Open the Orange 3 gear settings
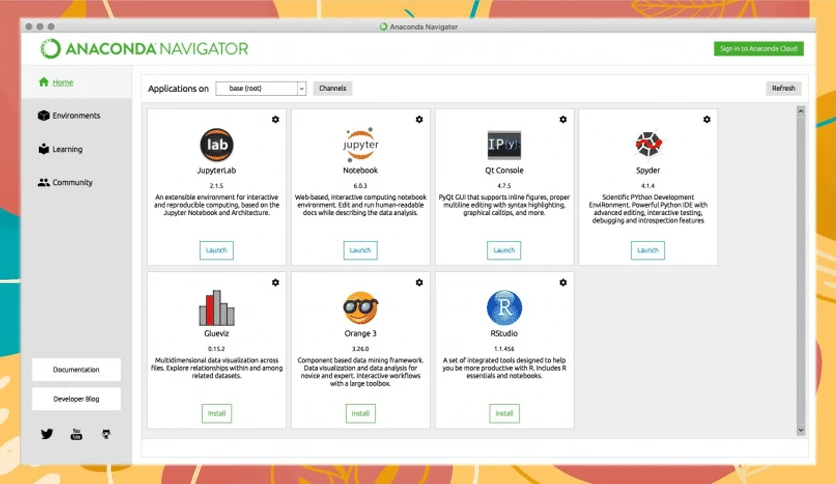This screenshot has height=484, width=836. pos(419,283)
